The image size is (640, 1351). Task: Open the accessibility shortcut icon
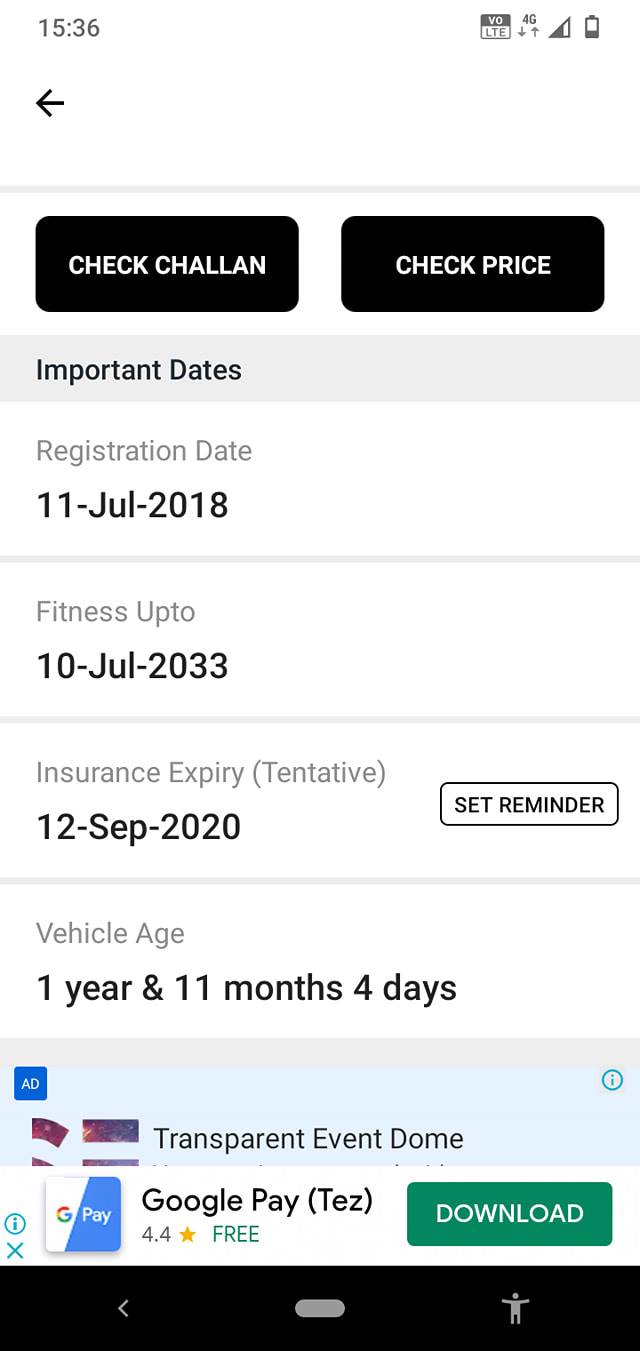(x=516, y=1308)
